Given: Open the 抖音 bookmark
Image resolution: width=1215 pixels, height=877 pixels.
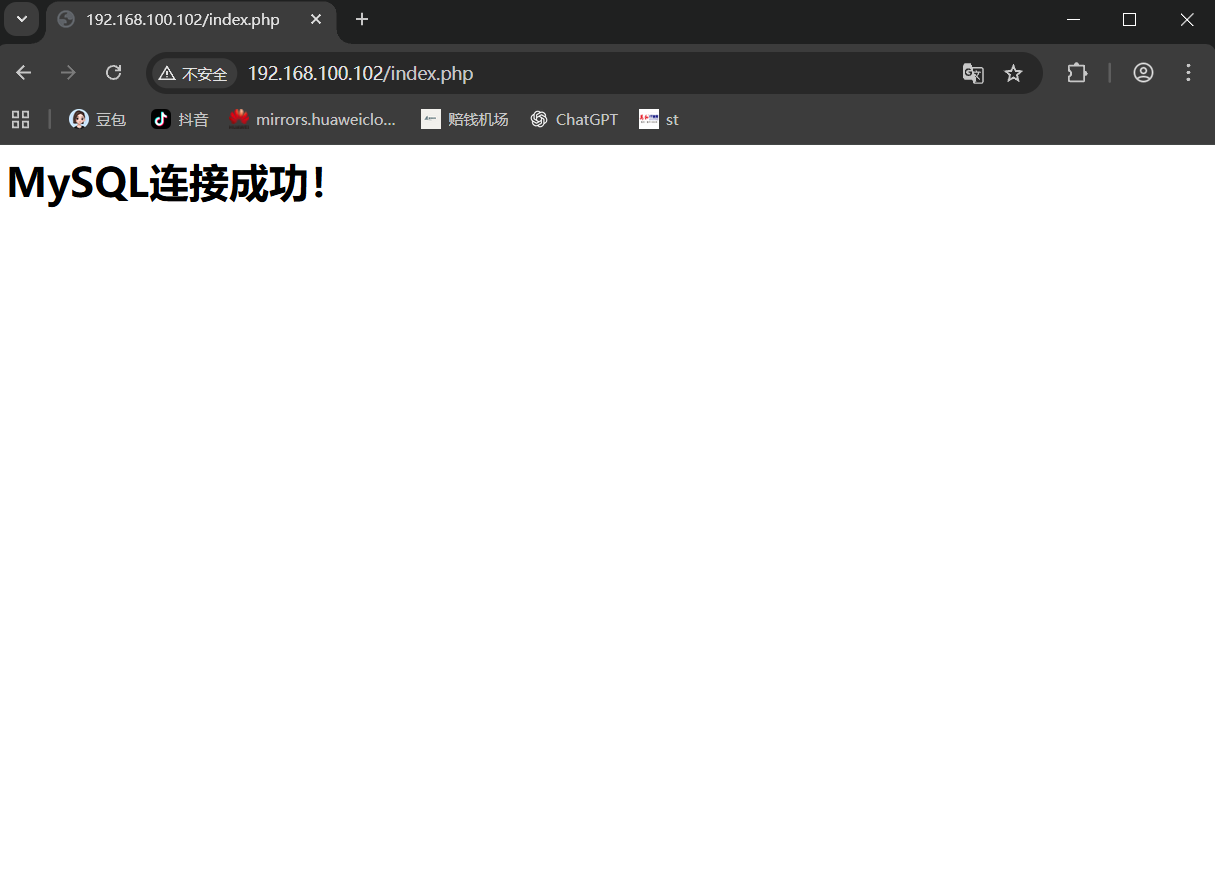Looking at the screenshot, I should tap(180, 119).
